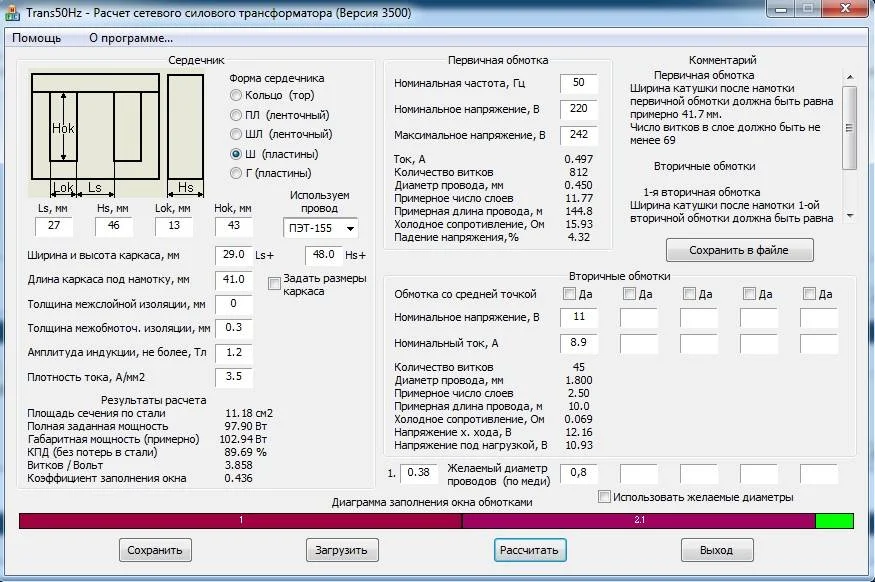The width and height of the screenshot is (875, 582).
Task: Open the О программе... menu
Action: 131,38
